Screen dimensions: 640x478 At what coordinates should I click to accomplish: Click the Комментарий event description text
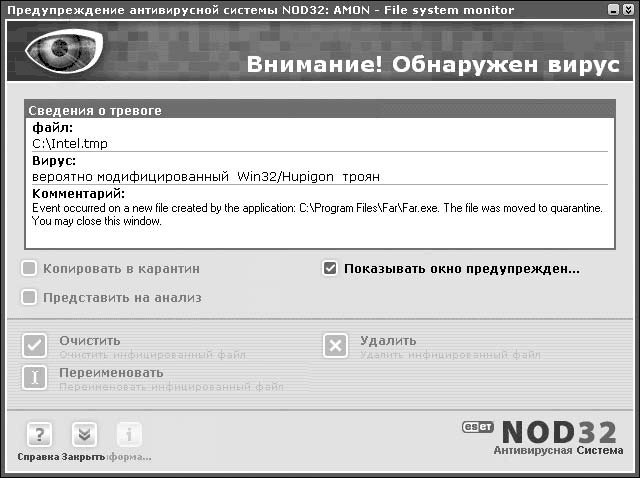[316, 214]
